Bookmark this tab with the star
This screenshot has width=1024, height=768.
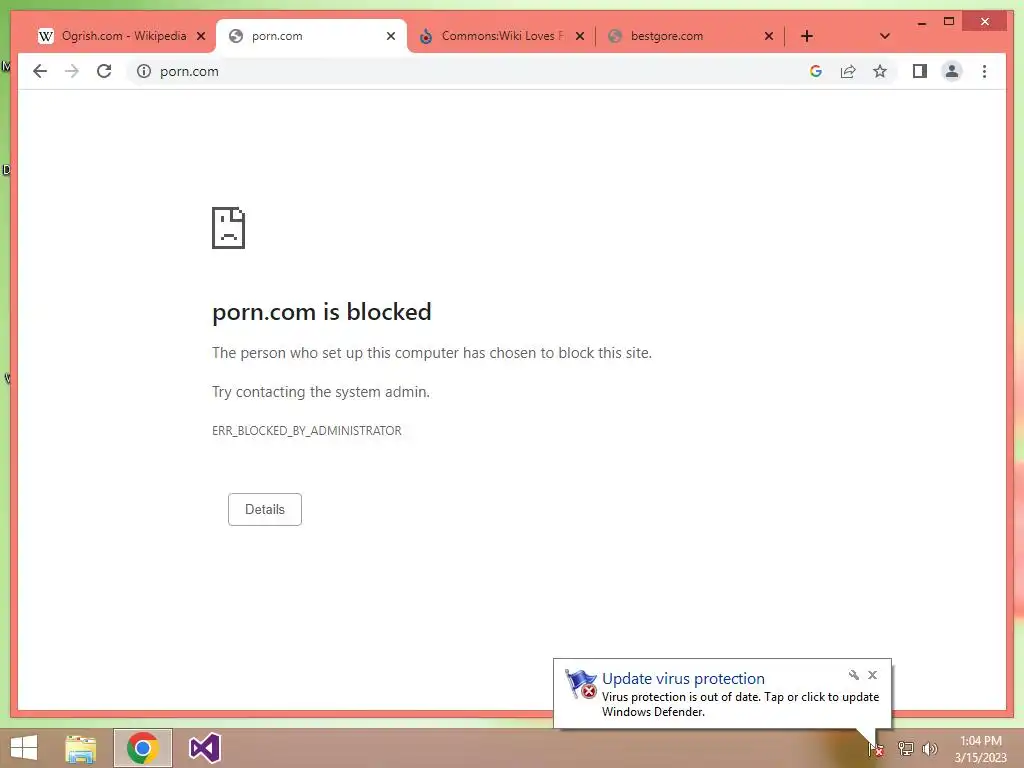tap(880, 71)
